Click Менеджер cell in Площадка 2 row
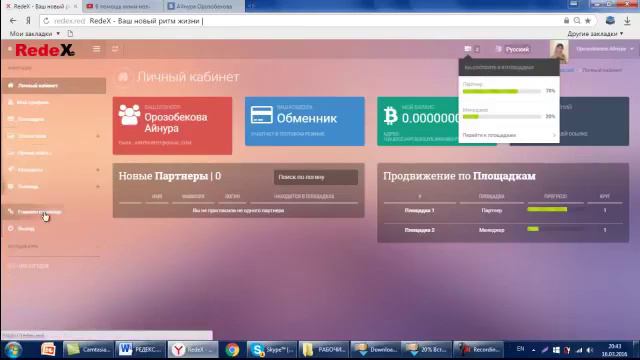 [491, 230]
